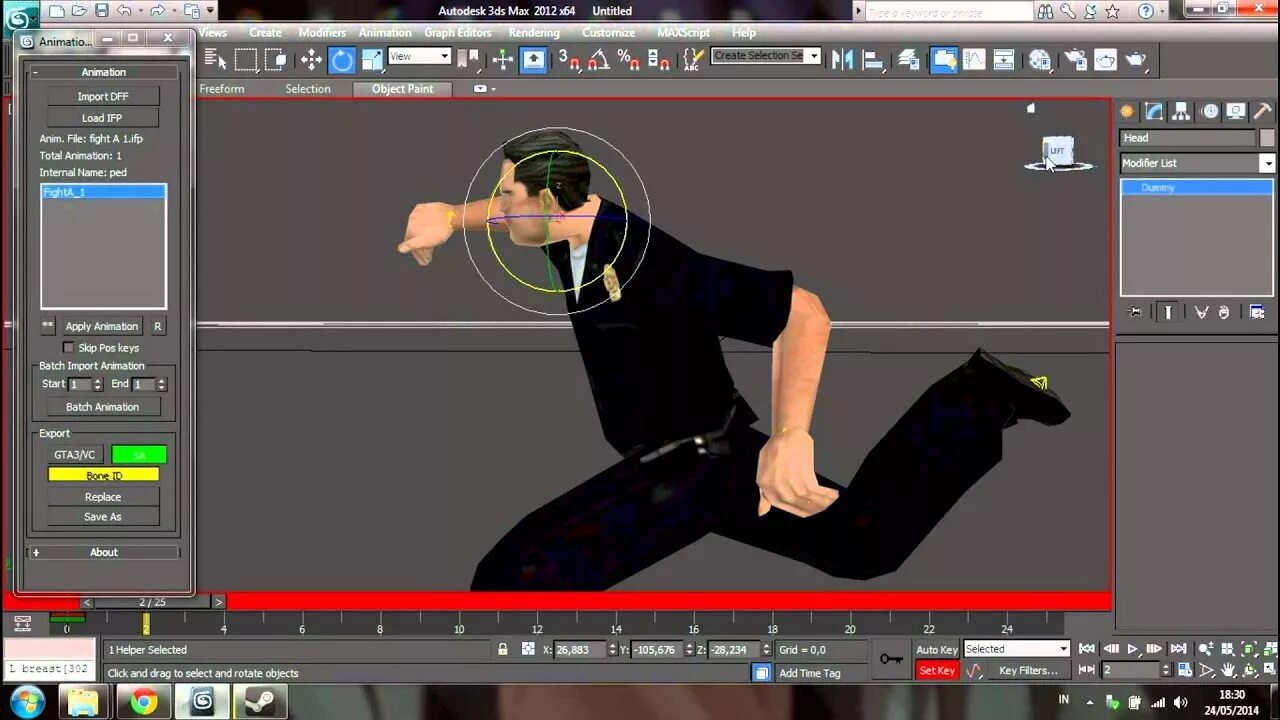Toggle Spinner Snap in toolbar
1280x720 pixels.
(659, 60)
